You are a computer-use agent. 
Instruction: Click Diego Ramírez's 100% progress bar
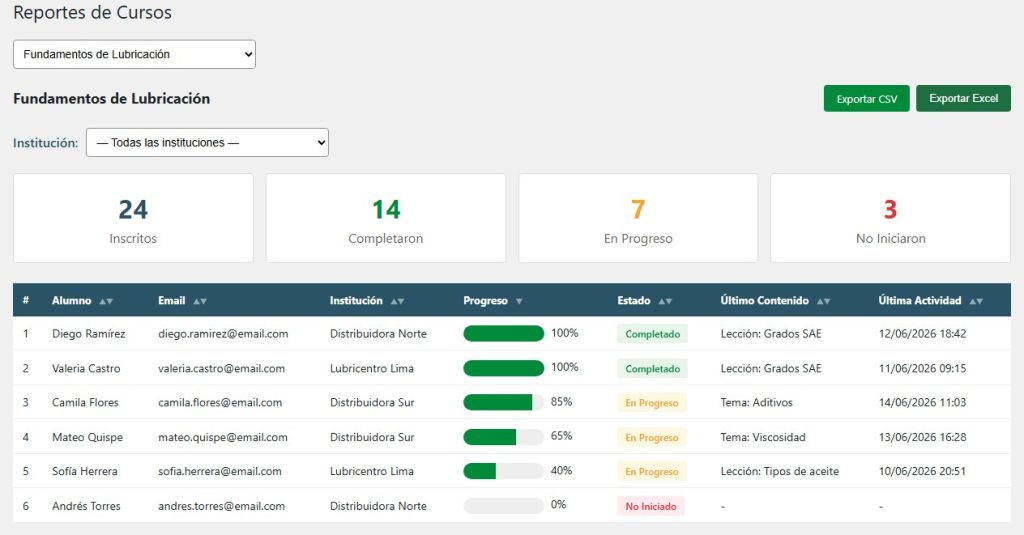tap(504, 334)
